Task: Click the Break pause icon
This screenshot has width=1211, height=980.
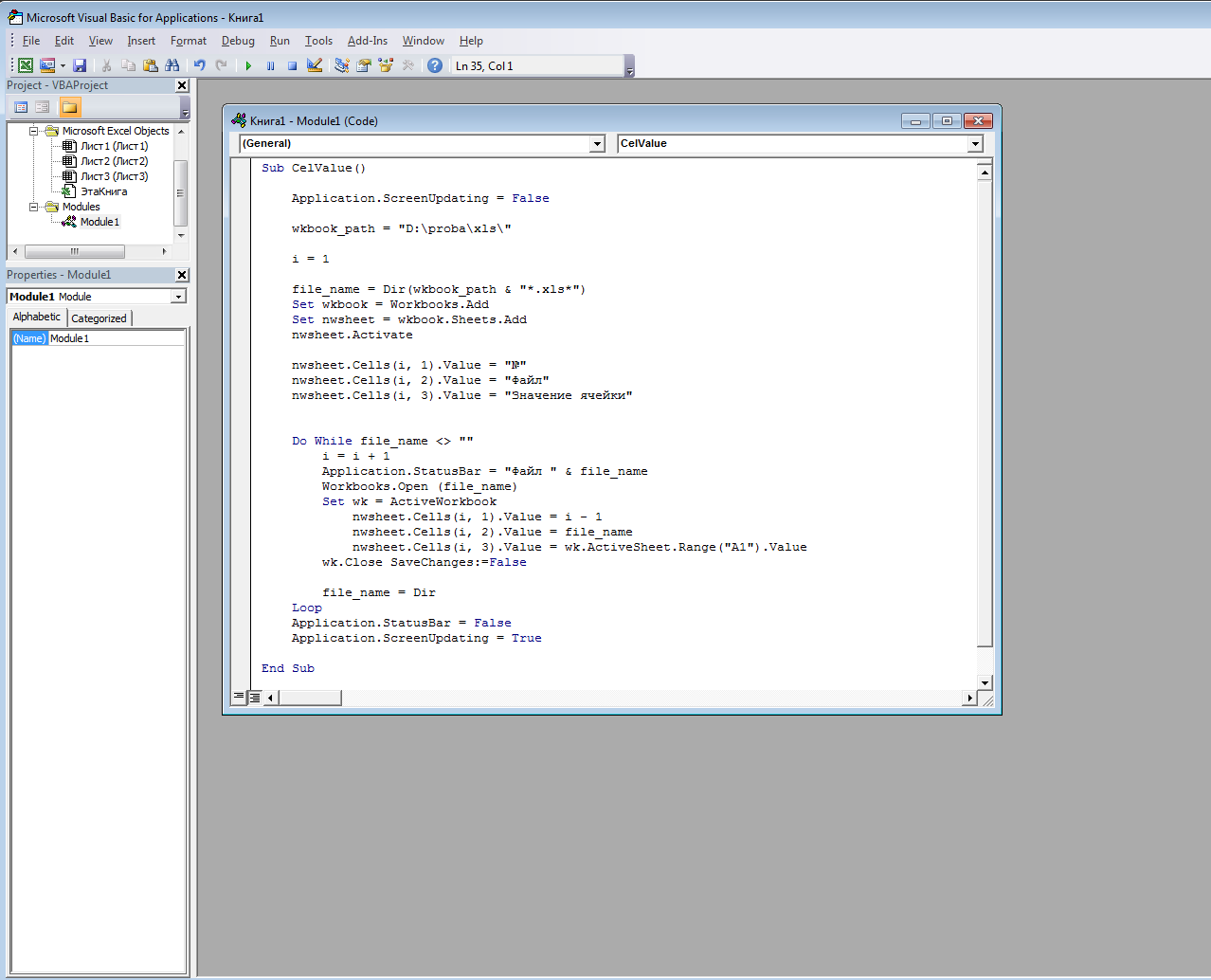Action: pyautogui.click(x=270, y=65)
